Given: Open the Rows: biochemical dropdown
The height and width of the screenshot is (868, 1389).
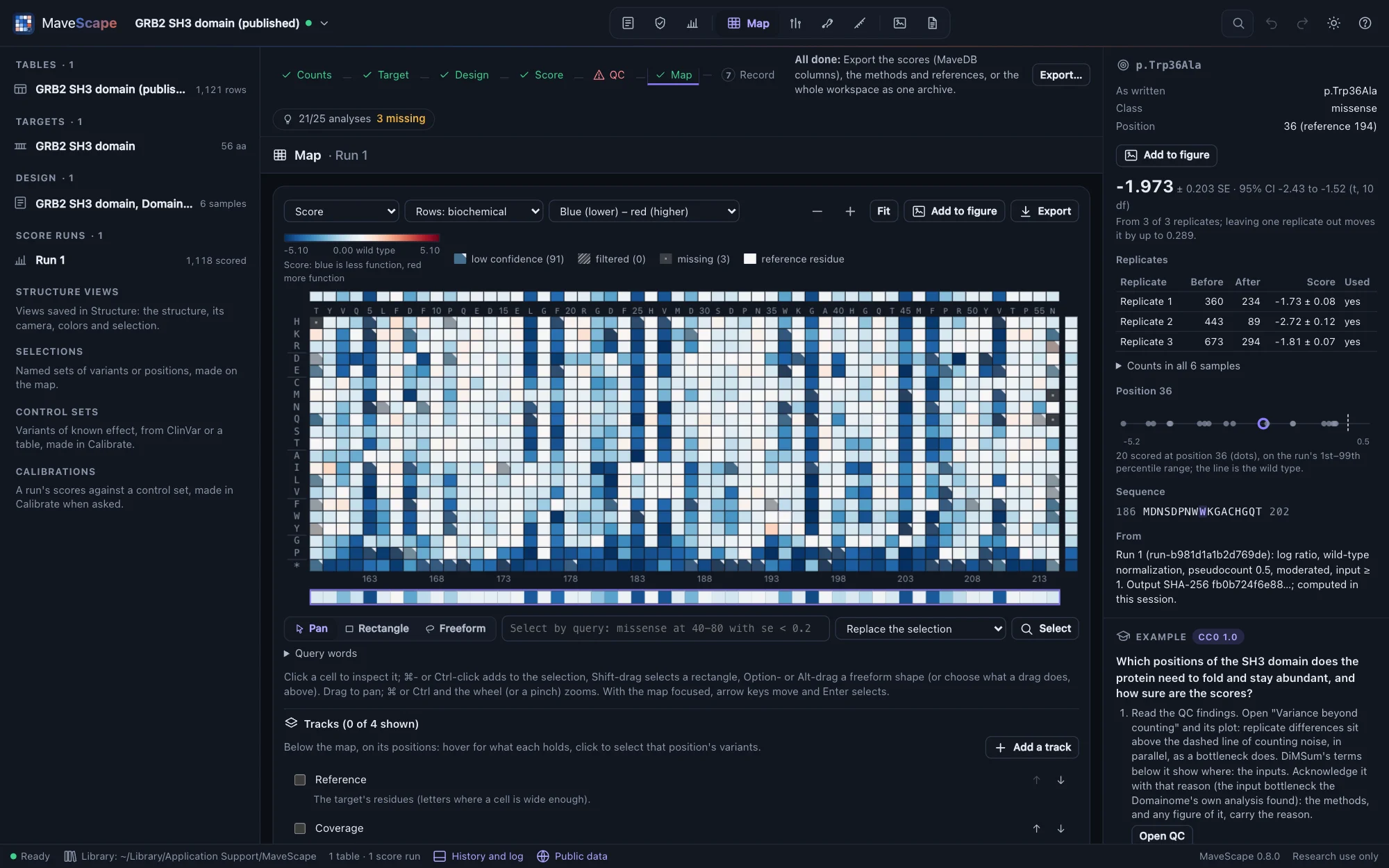Looking at the screenshot, I should point(474,211).
